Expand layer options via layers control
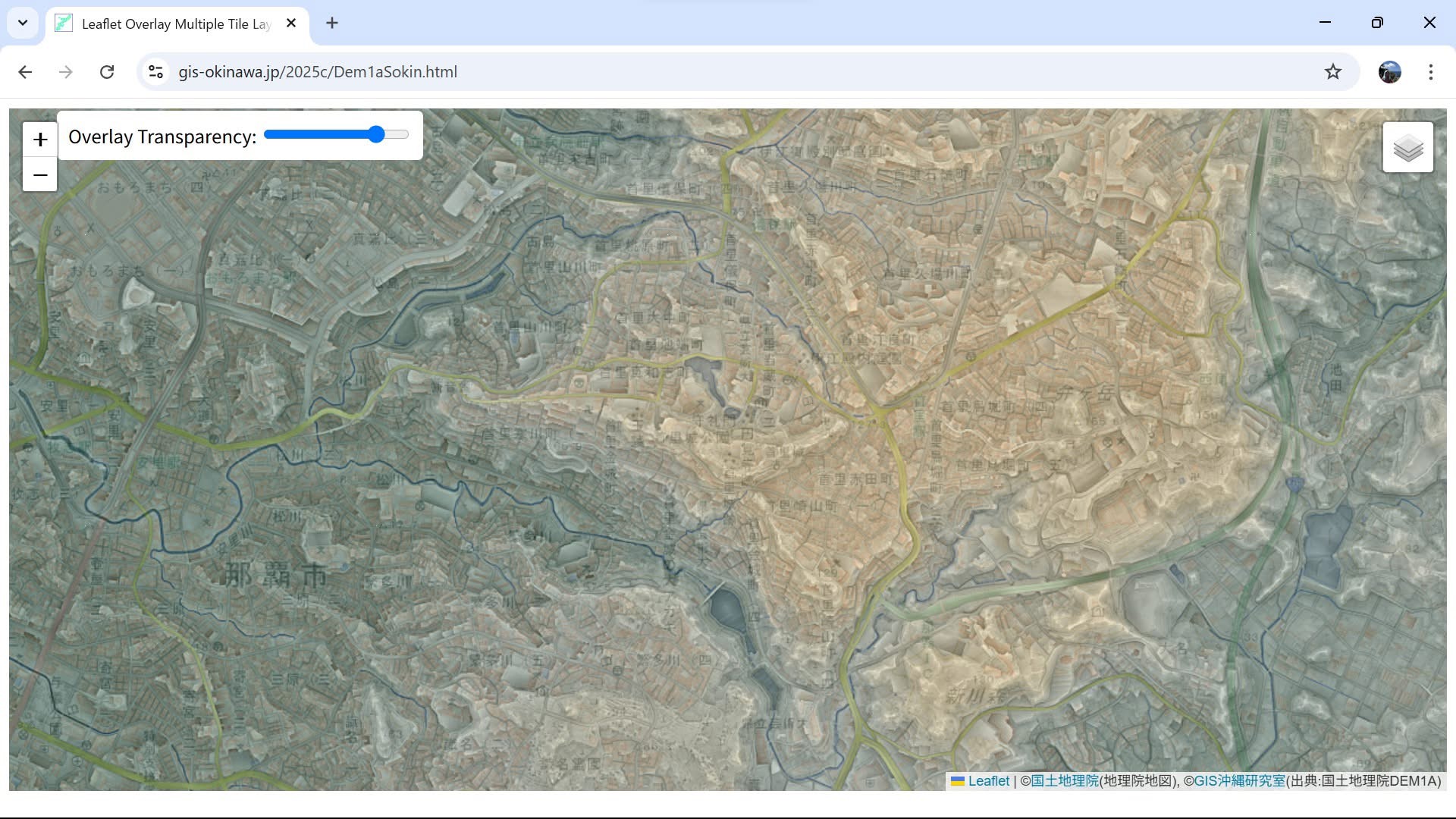The height and width of the screenshot is (819, 1456). click(1407, 147)
